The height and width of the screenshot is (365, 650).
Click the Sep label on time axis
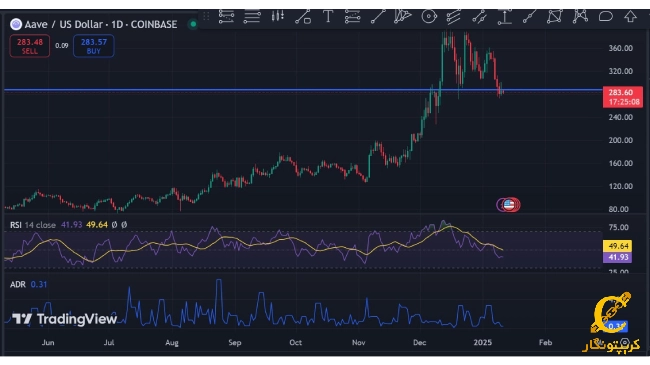pos(235,343)
